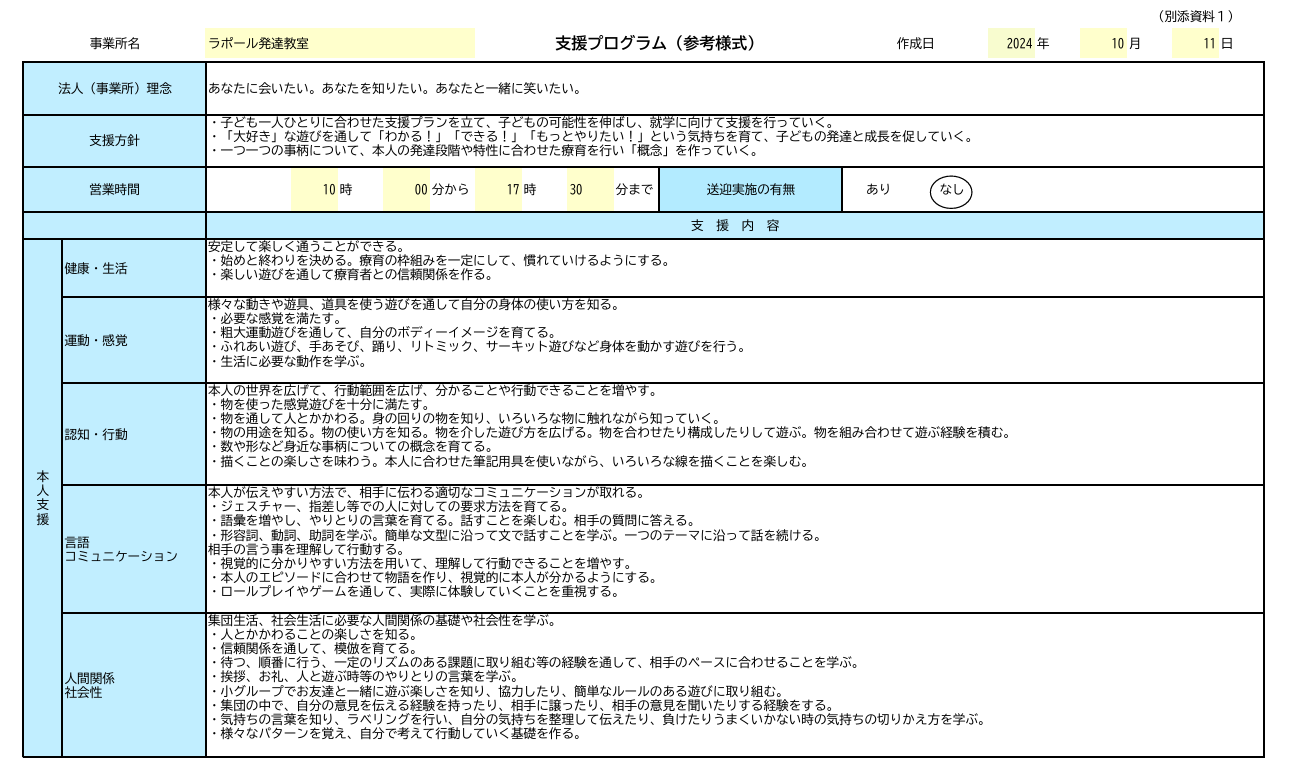The width and height of the screenshot is (1294, 781).
Task: Select the closing hour value 17
Action: point(513,189)
